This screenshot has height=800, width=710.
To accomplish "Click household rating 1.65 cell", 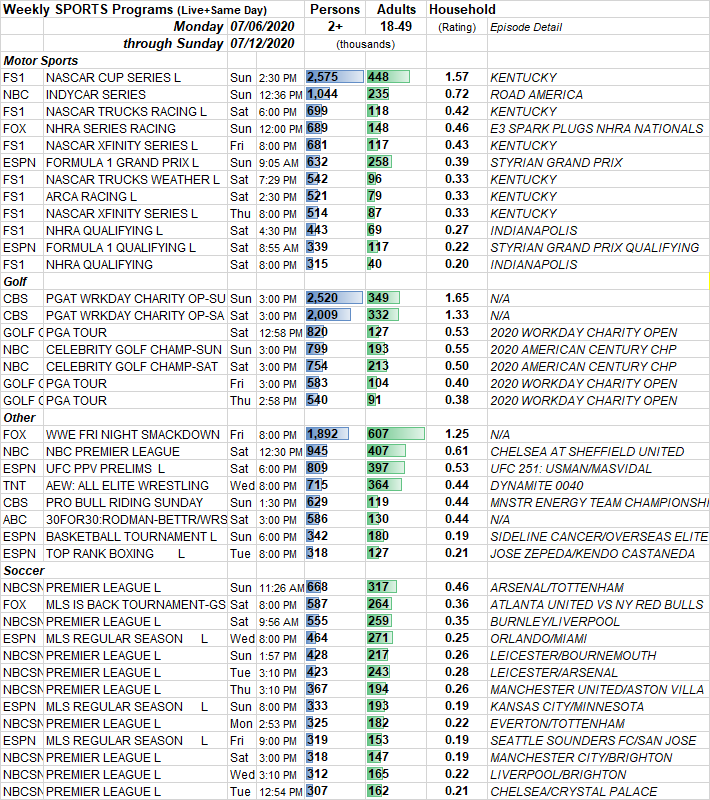I will coord(457,298).
